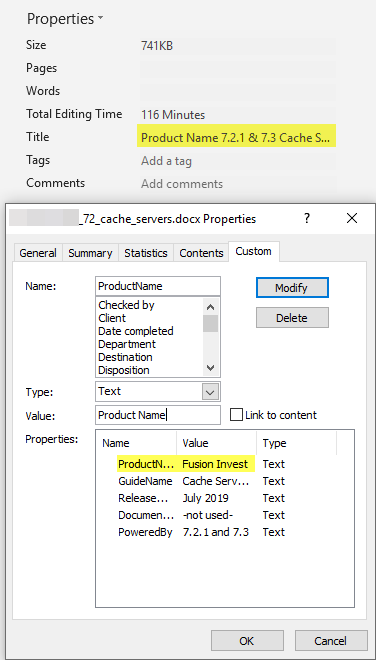Click the Value input field
The width and height of the screenshot is (376, 660).
[158, 415]
